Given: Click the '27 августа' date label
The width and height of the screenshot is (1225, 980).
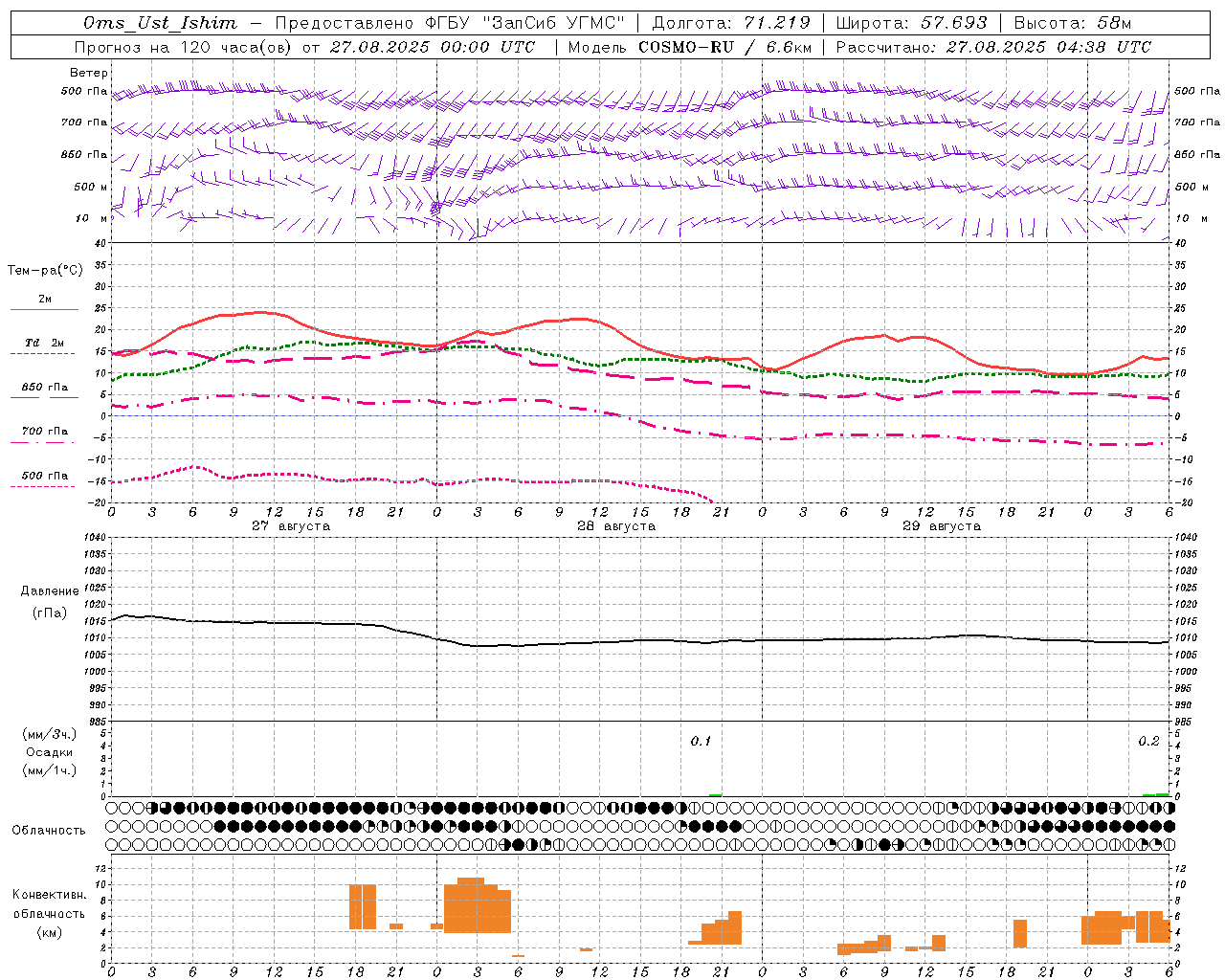Looking at the screenshot, I should (291, 526).
